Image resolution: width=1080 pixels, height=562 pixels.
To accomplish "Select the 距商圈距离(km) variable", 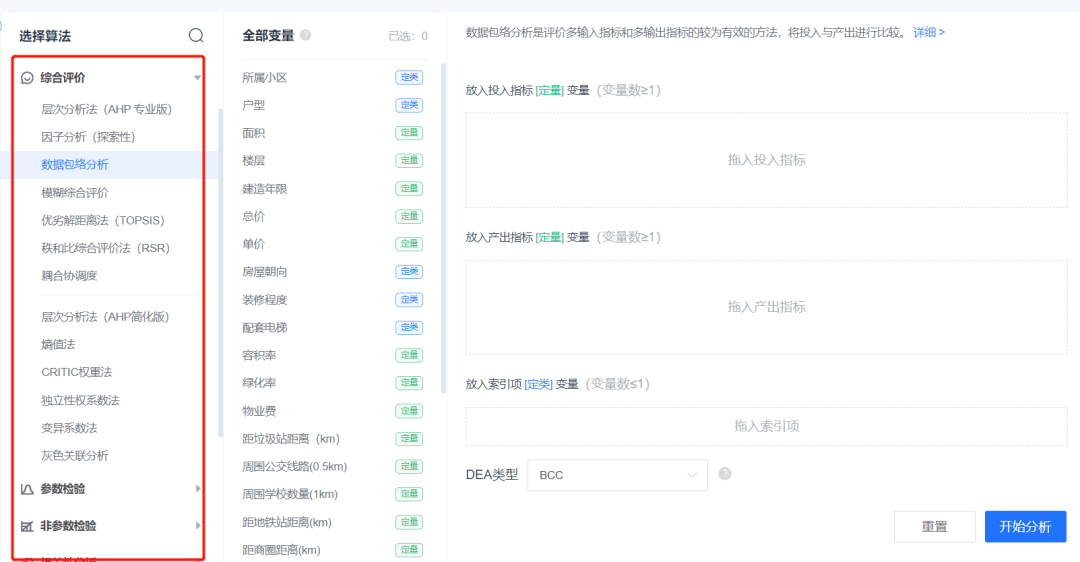I will tap(281, 550).
